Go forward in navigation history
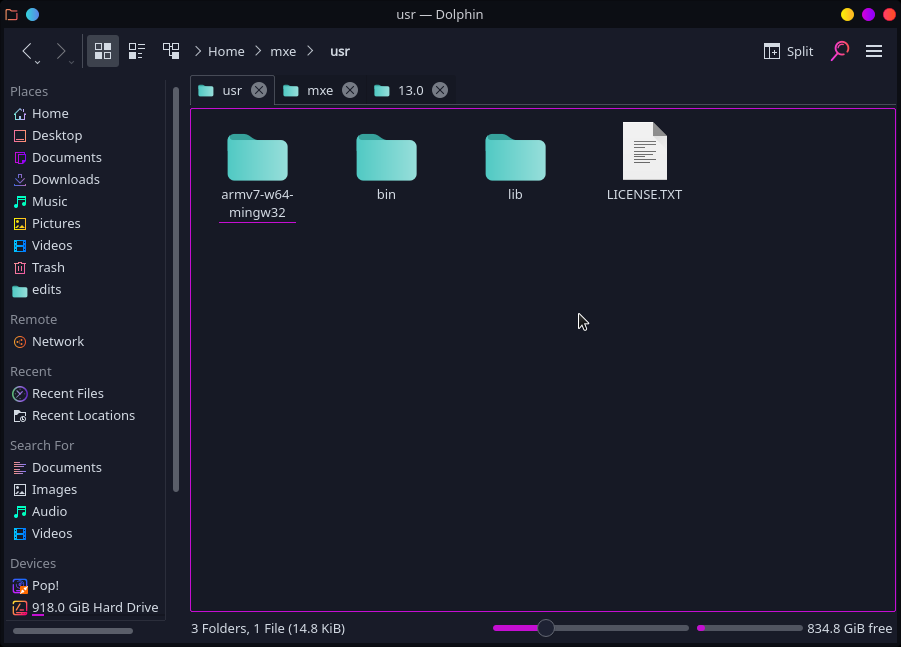This screenshot has height=647, width=901. pyautogui.click(x=60, y=51)
